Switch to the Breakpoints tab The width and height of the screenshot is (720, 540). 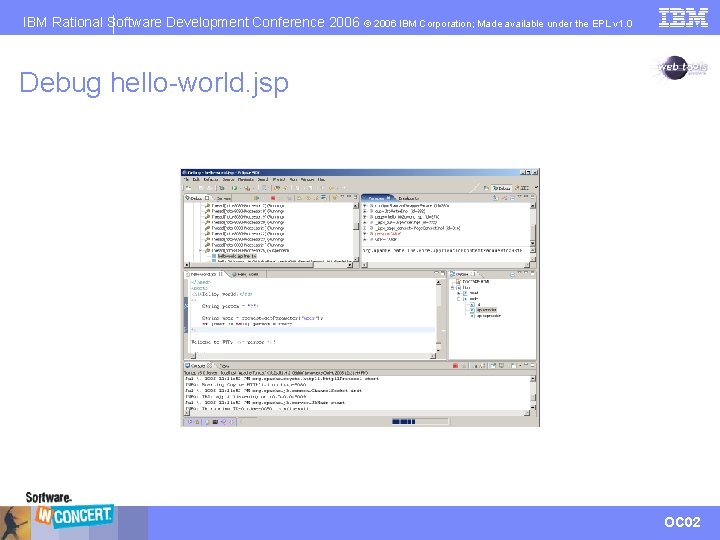[408, 198]
